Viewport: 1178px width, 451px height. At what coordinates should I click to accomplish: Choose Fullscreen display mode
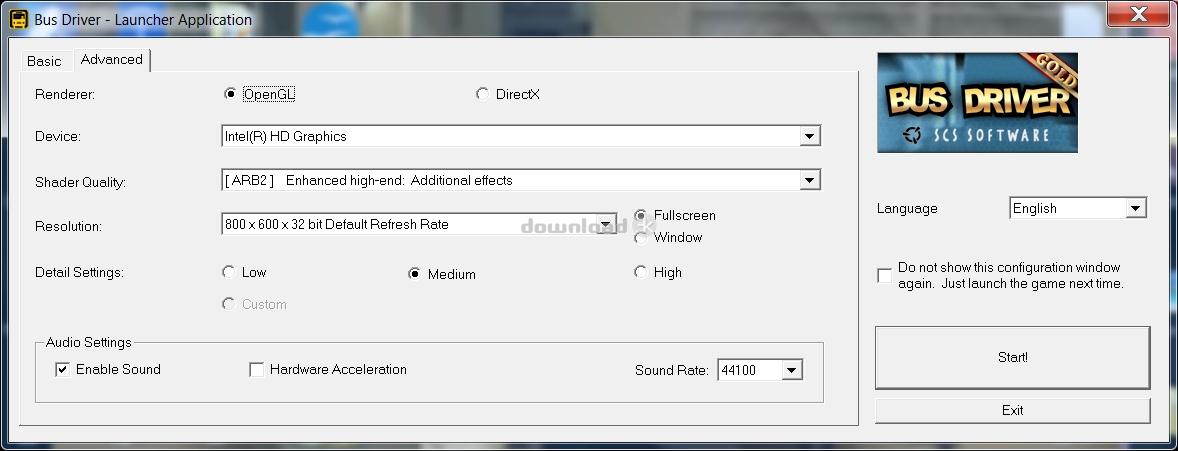coord(641,215)
